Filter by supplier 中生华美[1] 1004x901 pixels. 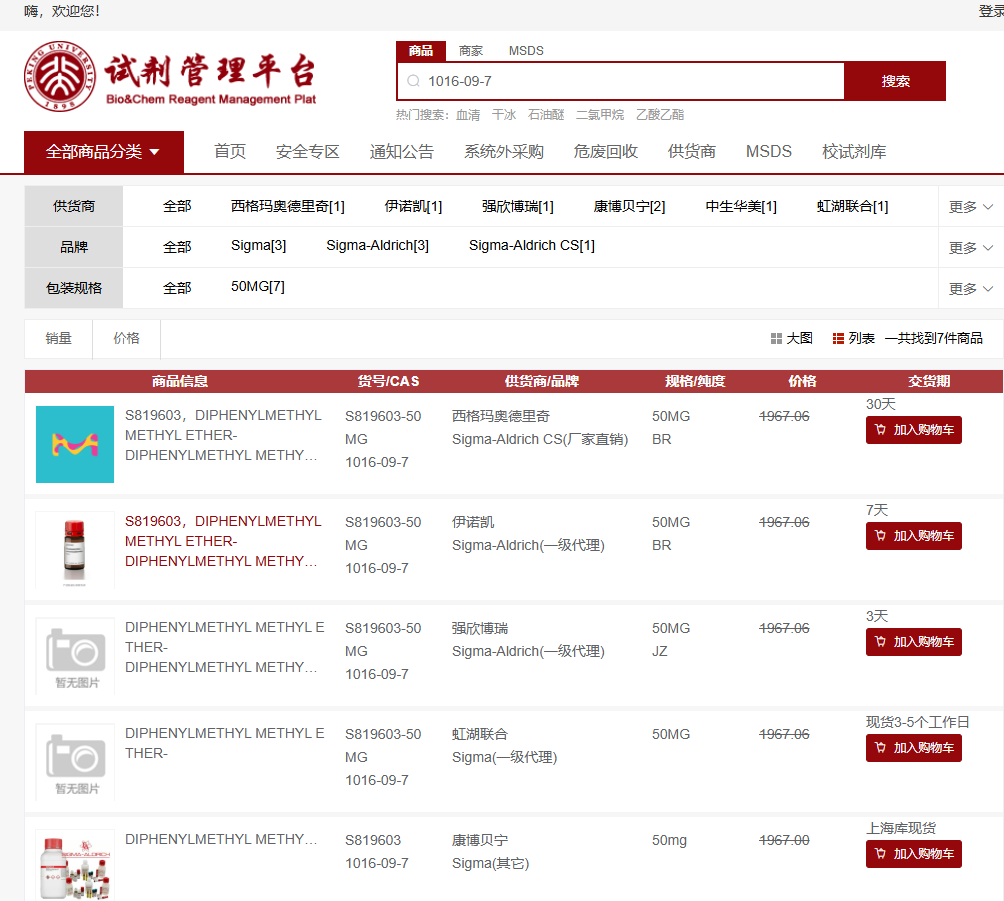[x=741, y=206]
